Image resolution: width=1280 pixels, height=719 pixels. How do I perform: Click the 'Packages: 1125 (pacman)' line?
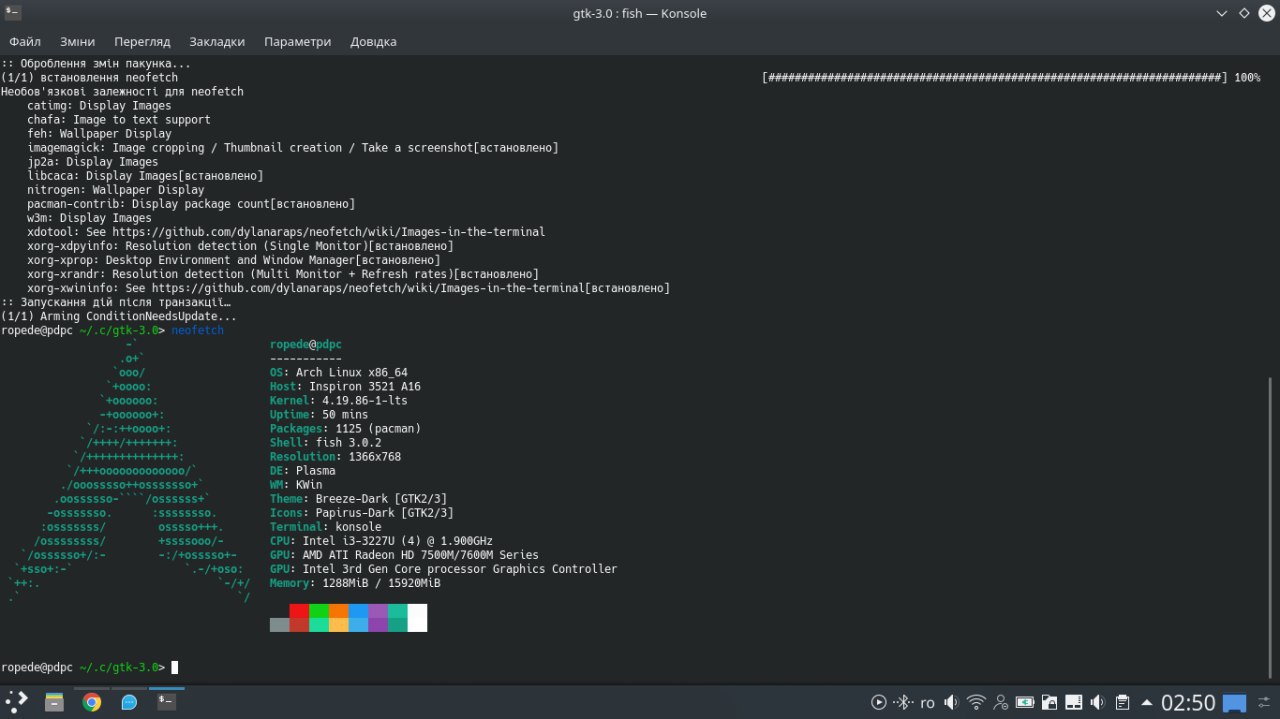tap(345, 428)
